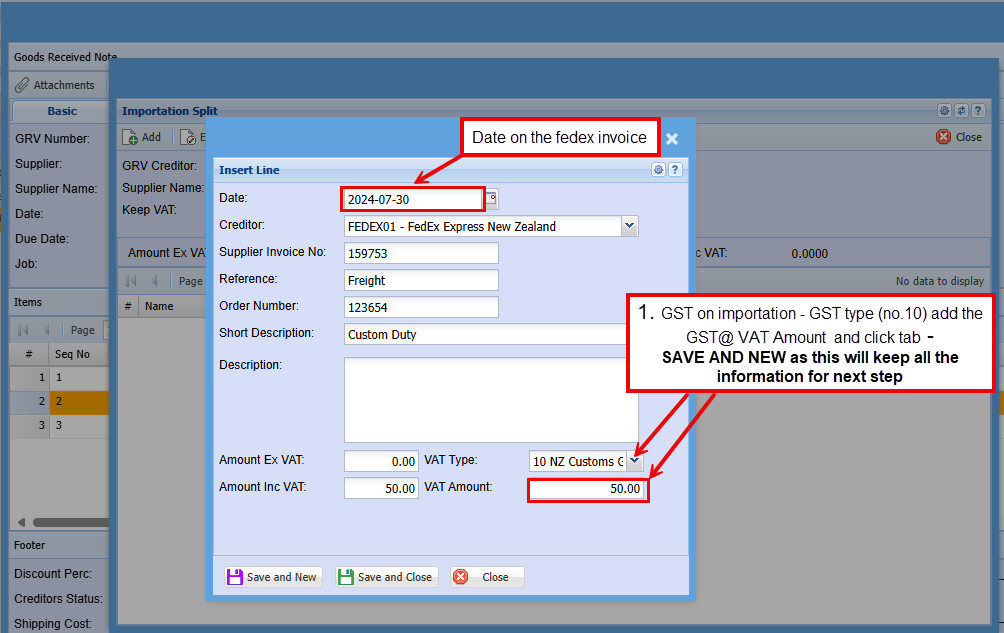Select Items row with Seq No 2

pos(60,401)
